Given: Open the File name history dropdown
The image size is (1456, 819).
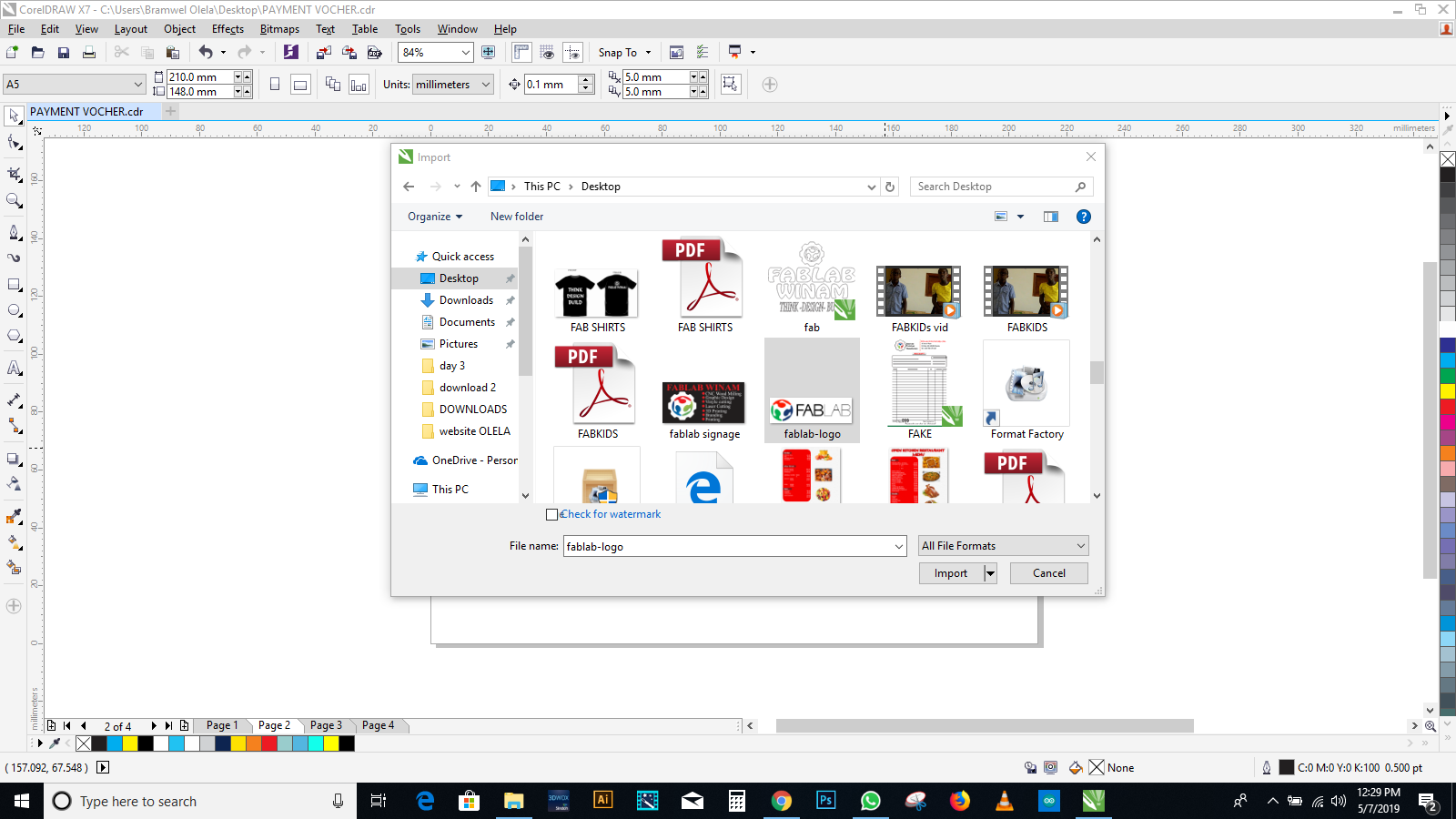Looking at the screenshot, I should (899, 546).
